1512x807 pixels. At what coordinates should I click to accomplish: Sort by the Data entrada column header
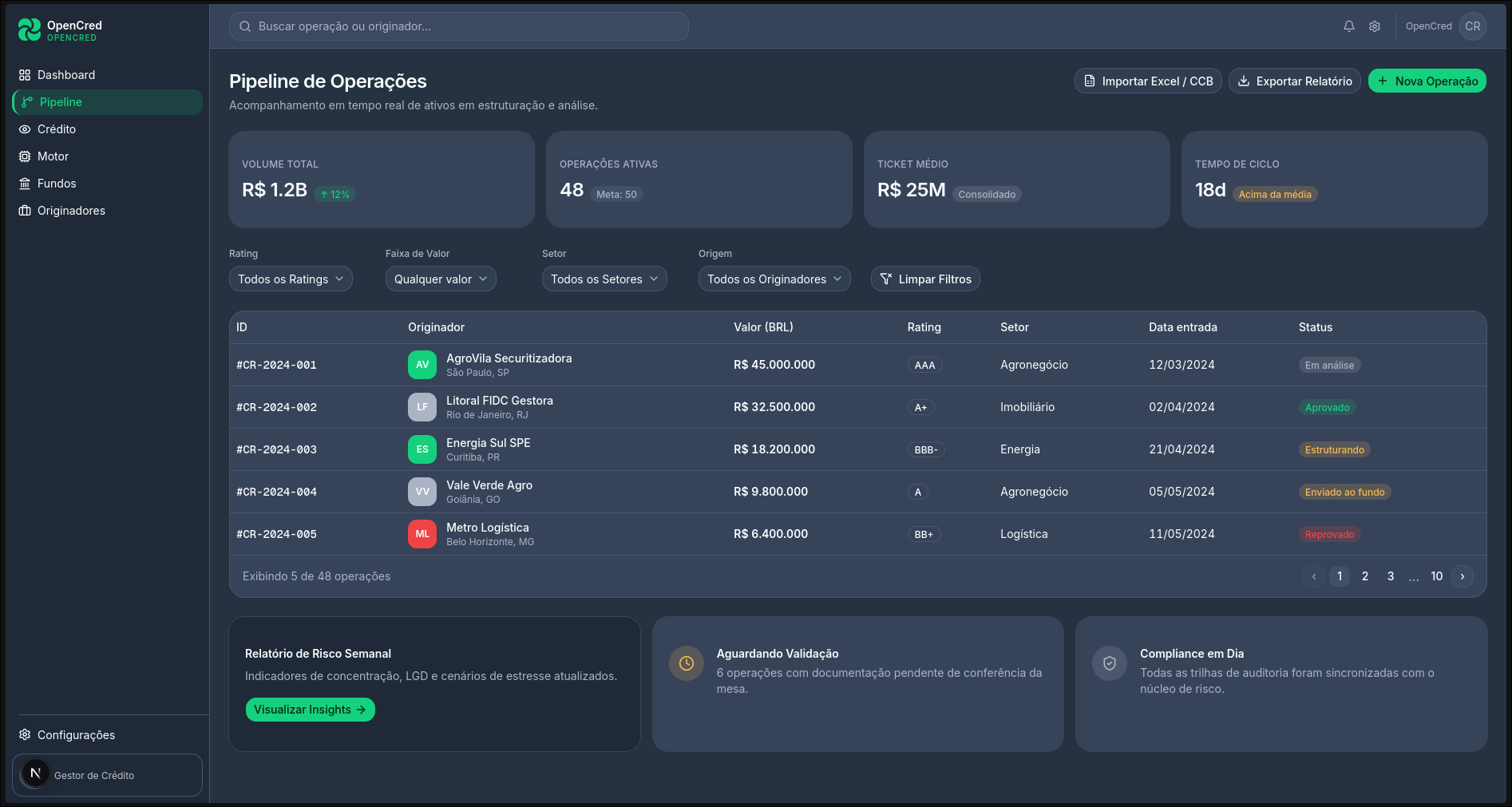[1183, 327]
